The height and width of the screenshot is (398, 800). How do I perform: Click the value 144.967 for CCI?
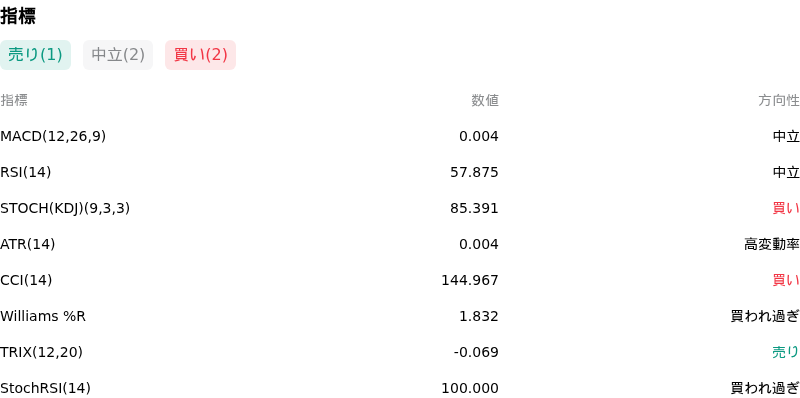click(x=470, y=280)
